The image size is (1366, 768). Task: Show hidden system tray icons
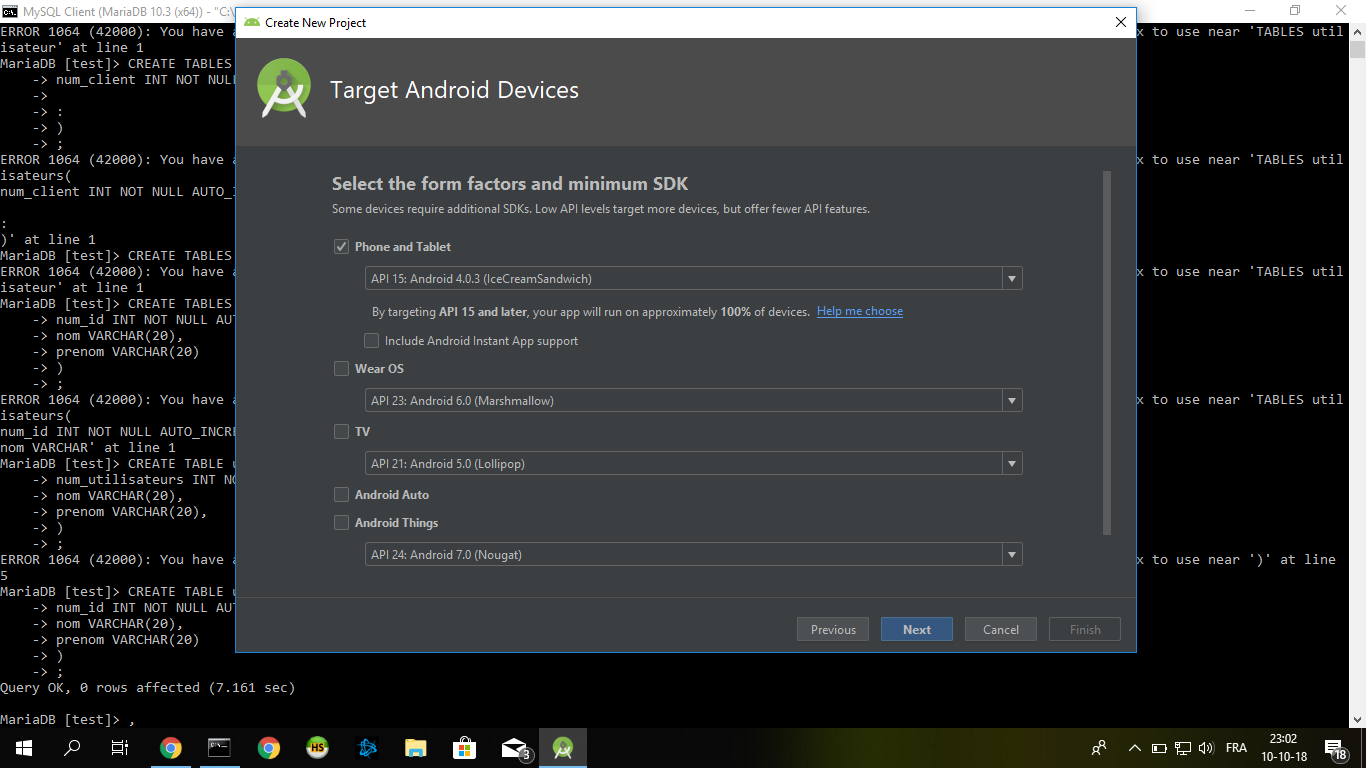(x=1135, y=748)
